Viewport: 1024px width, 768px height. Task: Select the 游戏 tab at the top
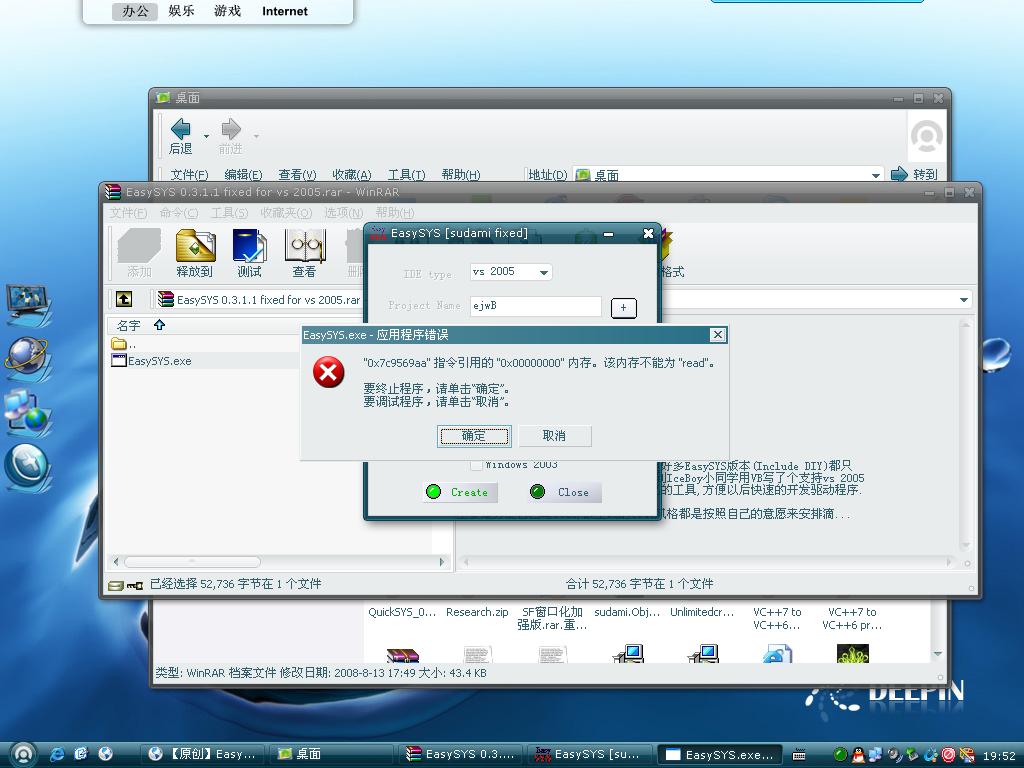pos(227,11)
